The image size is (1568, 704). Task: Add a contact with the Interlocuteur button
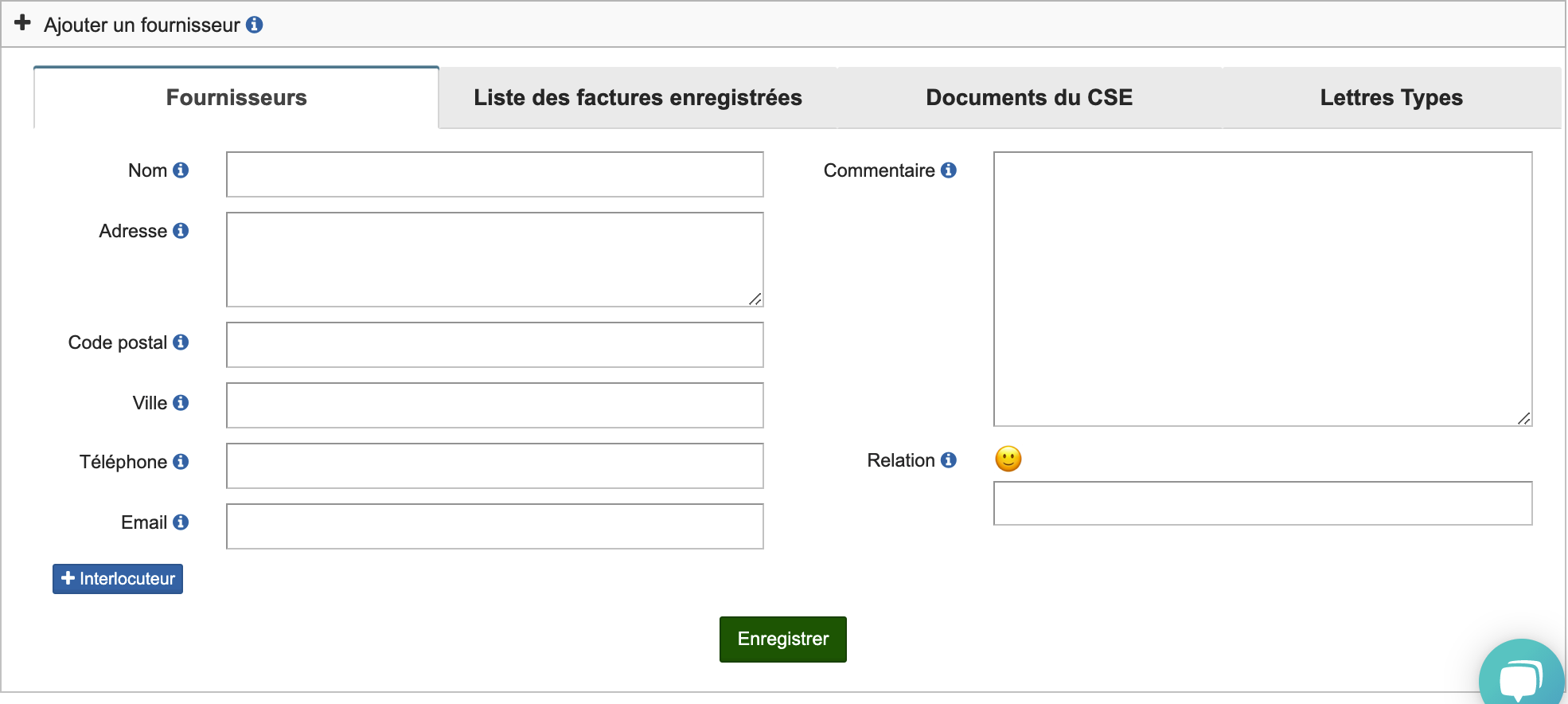click(118, 579)
